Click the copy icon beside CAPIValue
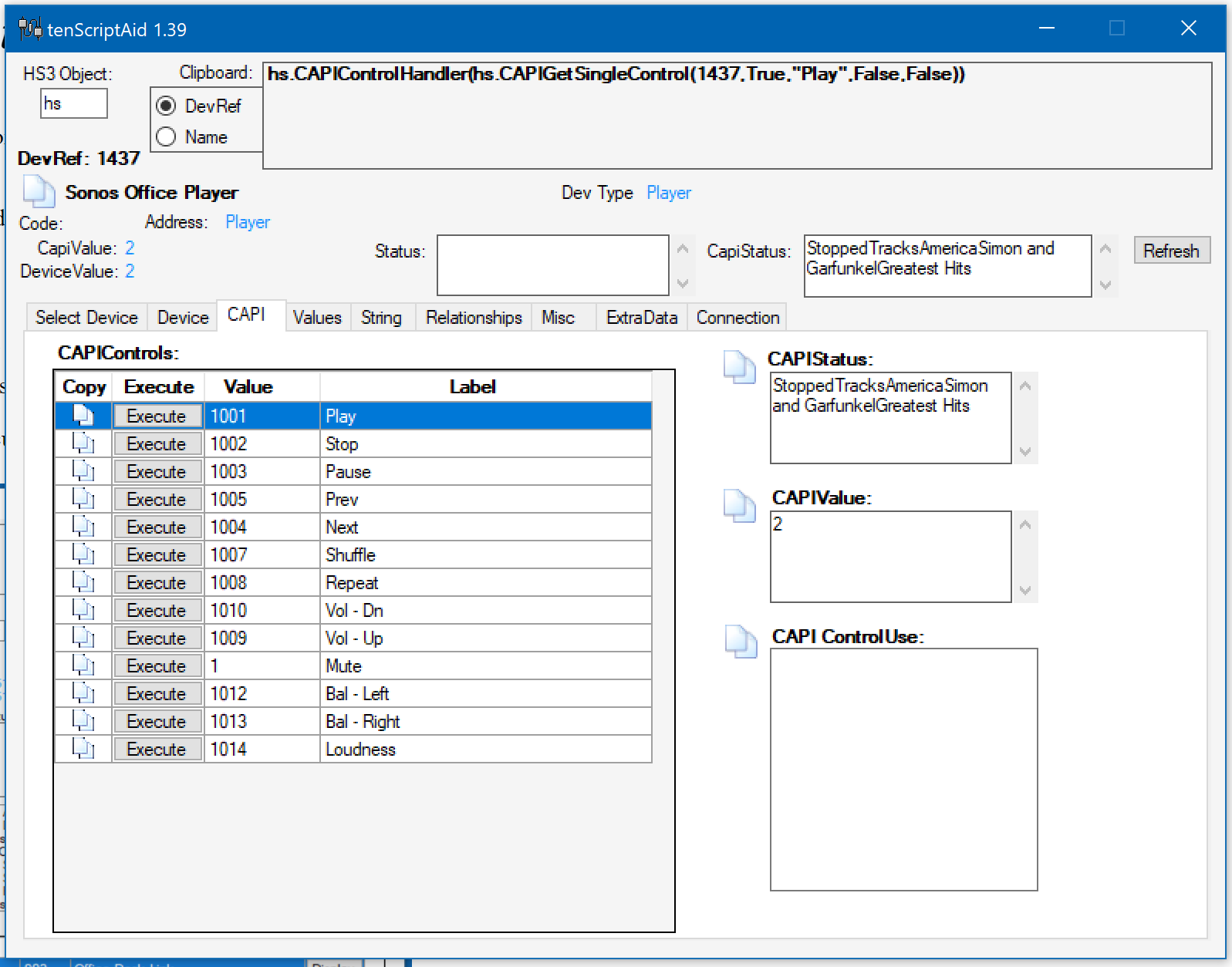The width and height of the screenshot is (1232, 967). pos(740,506)
